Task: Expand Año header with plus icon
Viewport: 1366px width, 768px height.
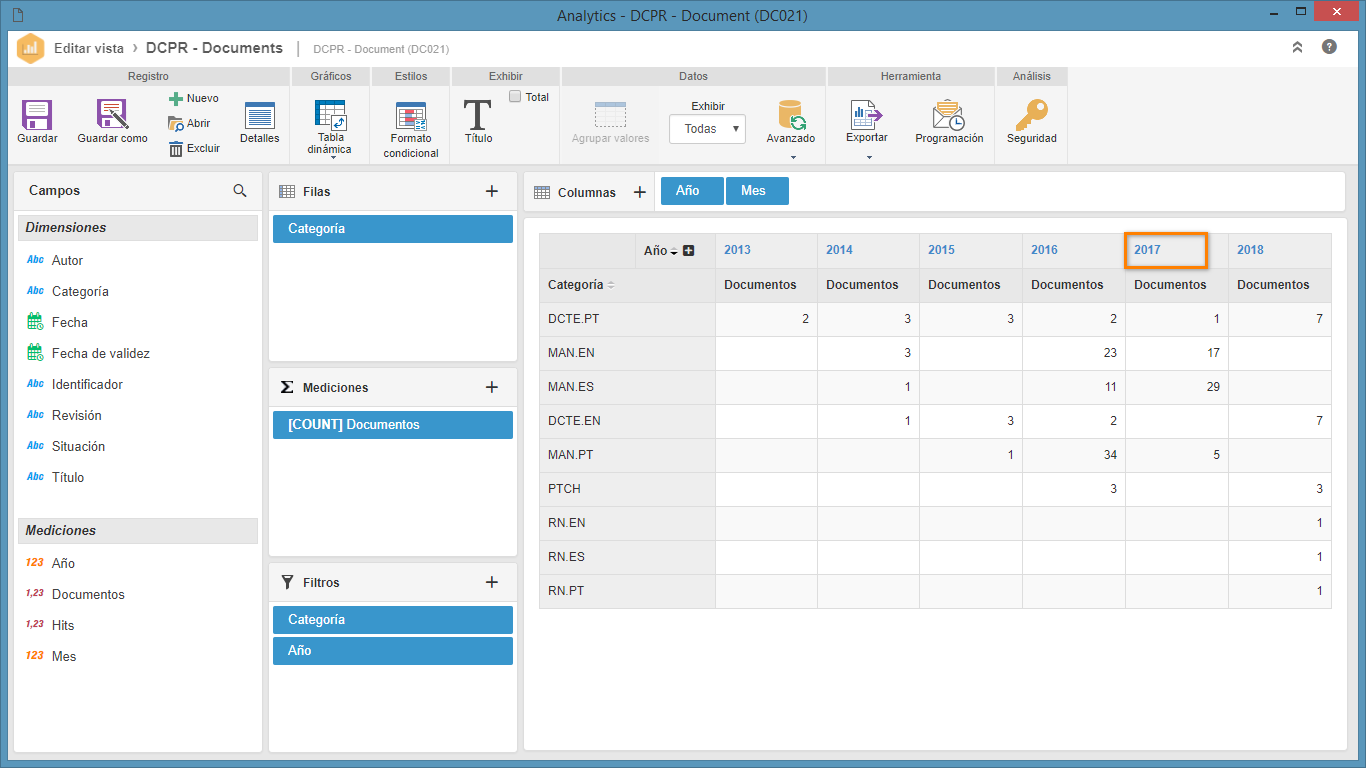Action: pyautogui.click(x=688, y=250)
